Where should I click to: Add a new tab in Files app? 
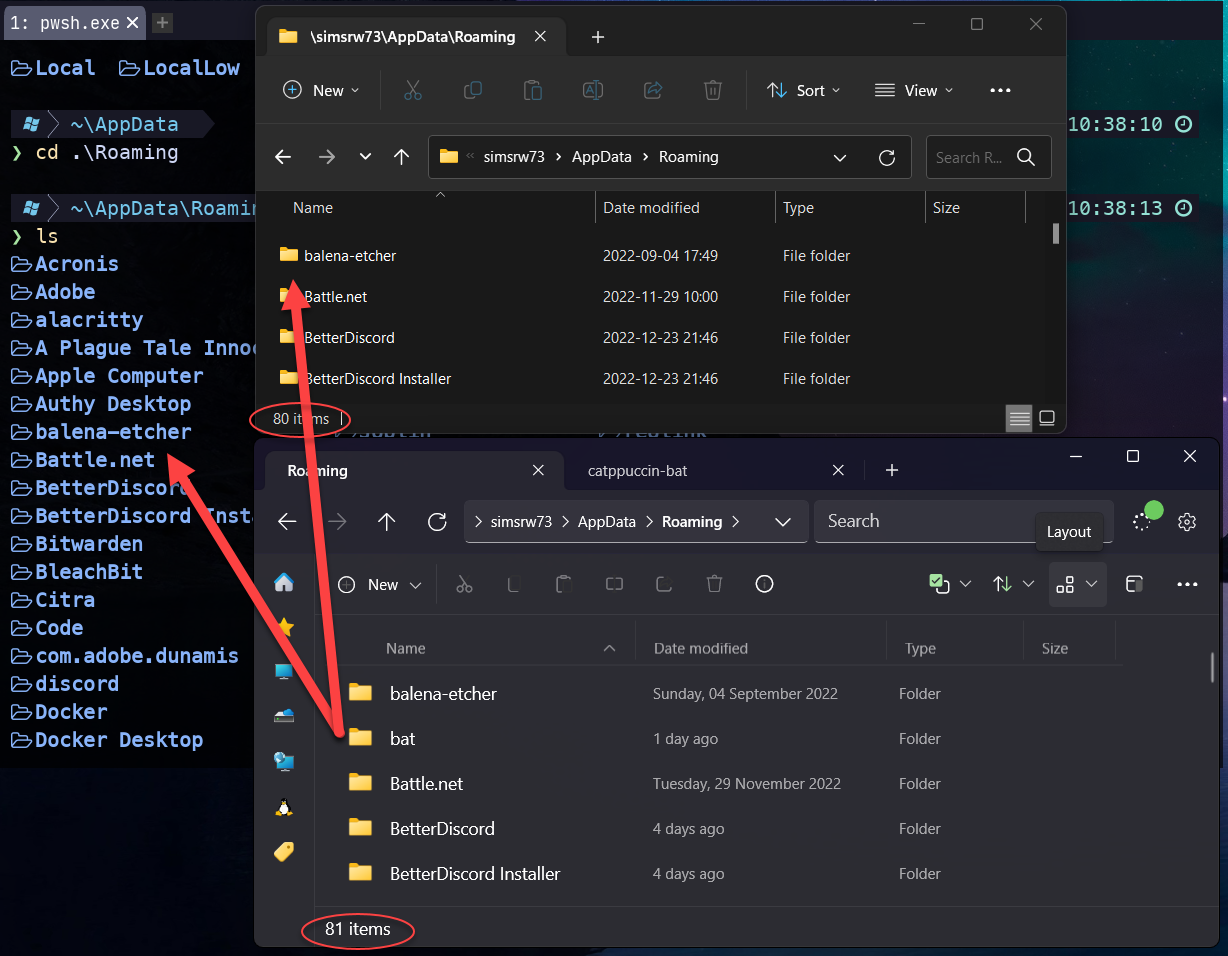tap(892, 470)
